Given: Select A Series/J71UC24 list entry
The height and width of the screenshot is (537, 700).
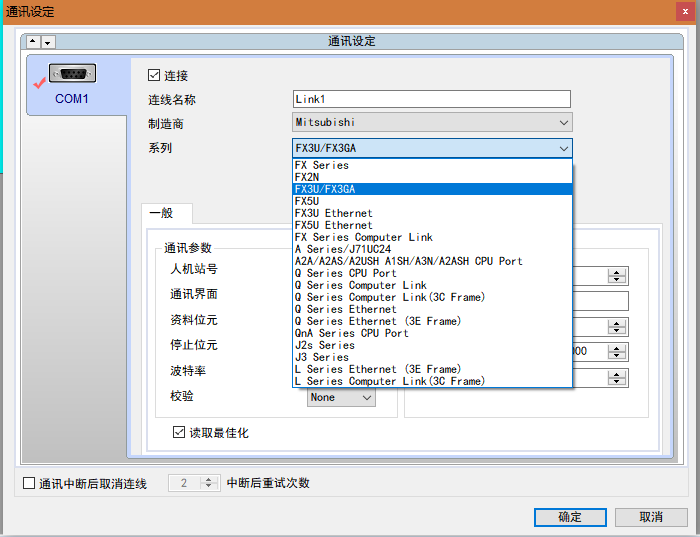Looking at the screenshot, I should pyautogui.click(x=342, y=249).
